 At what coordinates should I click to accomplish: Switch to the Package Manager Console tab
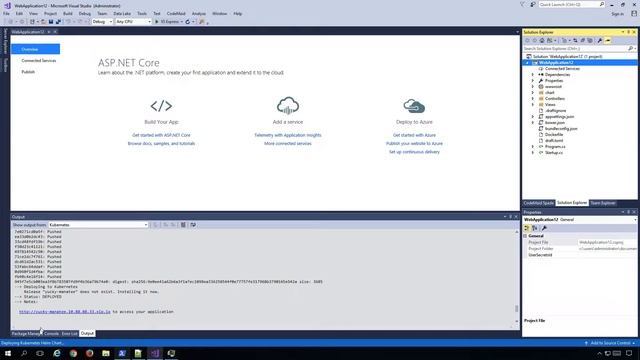(35, 333)
